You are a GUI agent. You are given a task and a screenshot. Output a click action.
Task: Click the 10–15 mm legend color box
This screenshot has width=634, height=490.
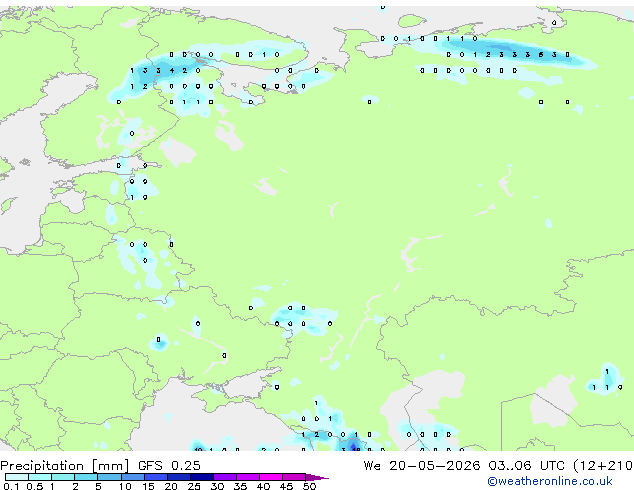click(x=133, y=477)
